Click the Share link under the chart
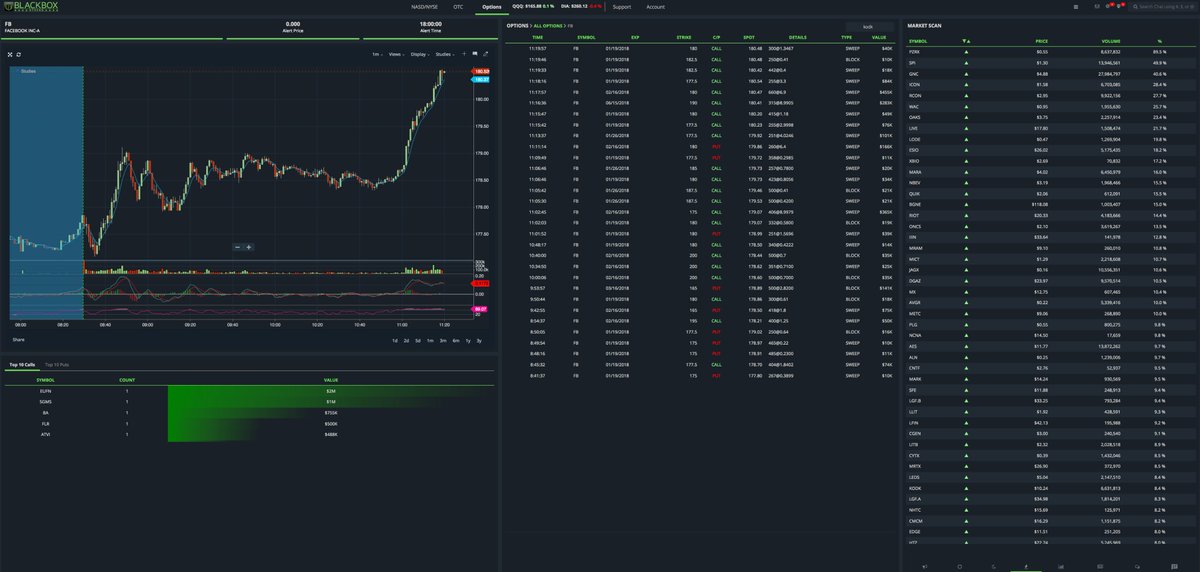 (x=17, y=340)
